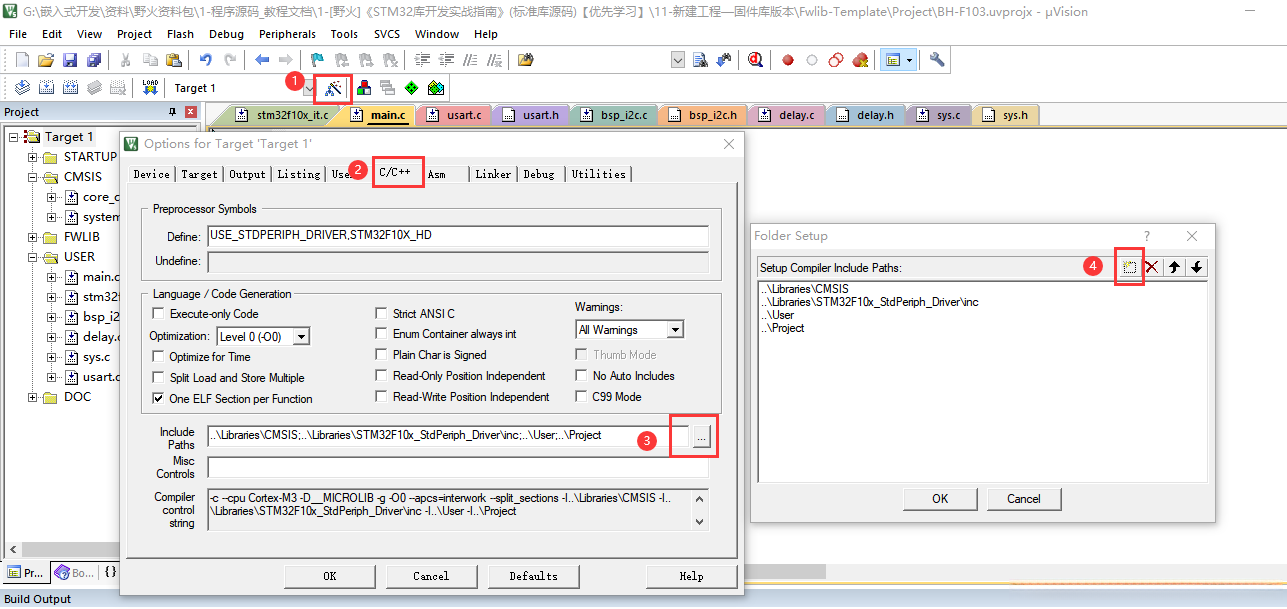The image size is (1287, 609).
Task: Launch the Pack Installer toolbar icon
Action: click(x=435, y=88)
